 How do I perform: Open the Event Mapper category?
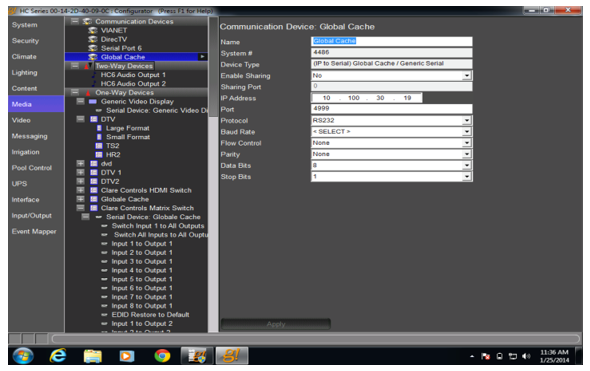(x=34, y=231)
